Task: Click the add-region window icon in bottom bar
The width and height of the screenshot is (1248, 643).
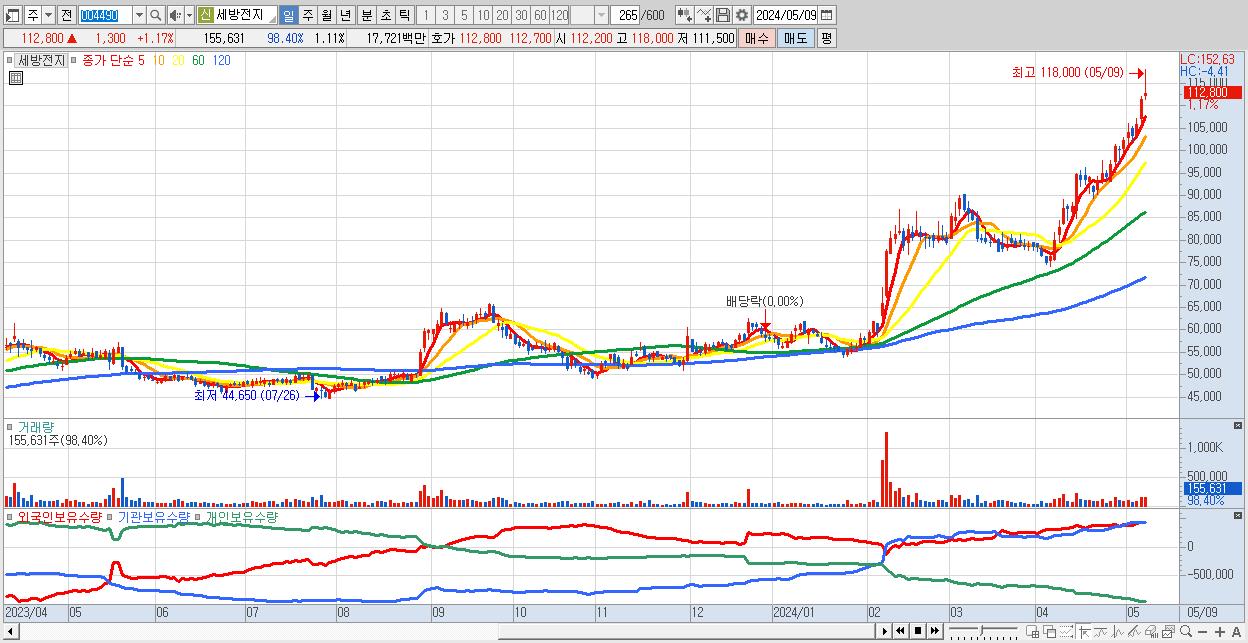Action: click(1033, 632)
